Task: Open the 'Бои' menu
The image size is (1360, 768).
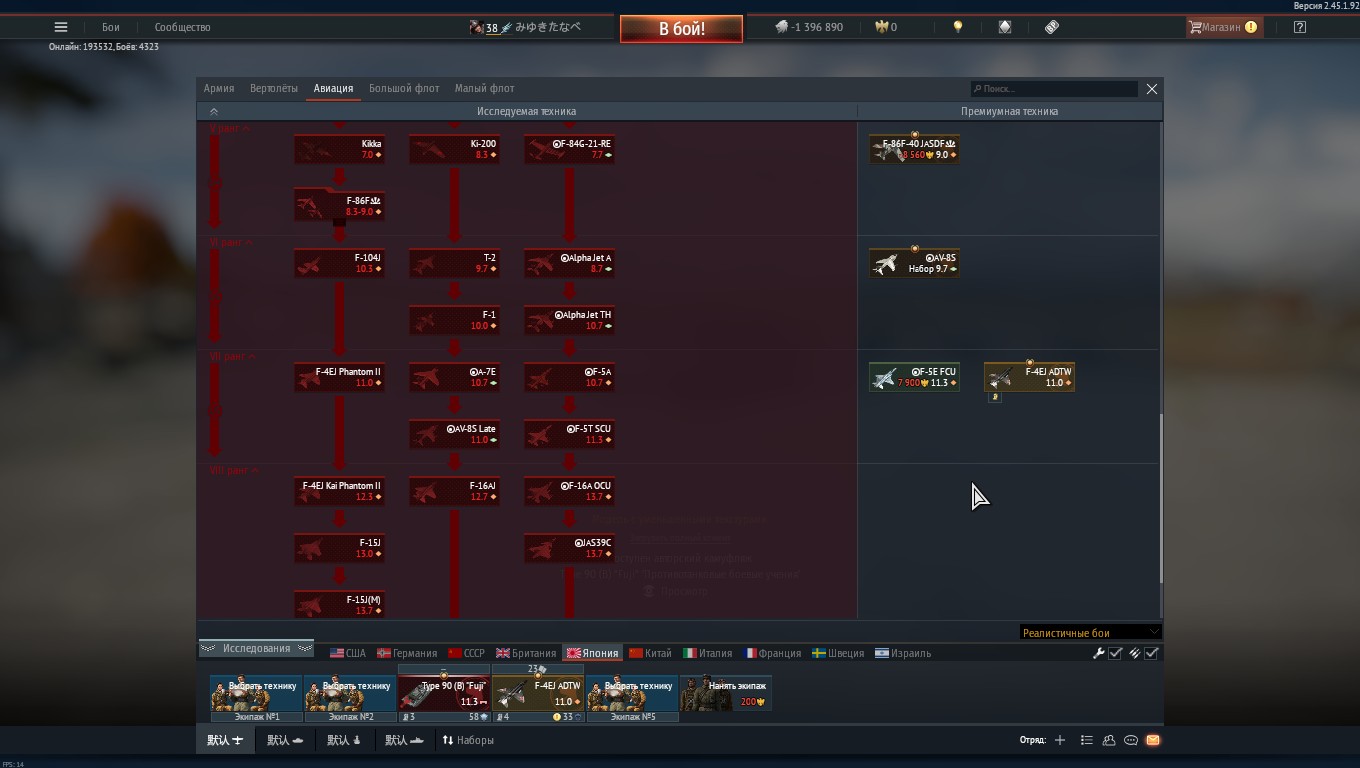Action: pos(110,27)
